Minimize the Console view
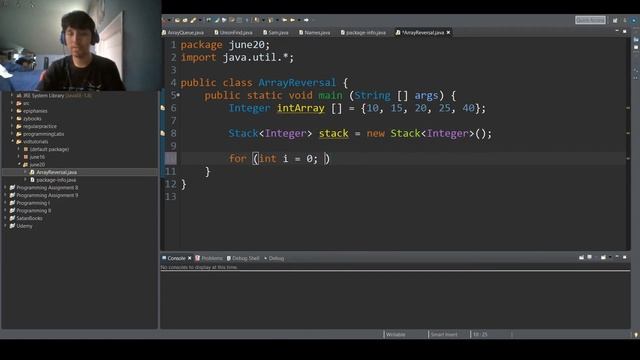The image size is (640, 360). pos(617,258)
